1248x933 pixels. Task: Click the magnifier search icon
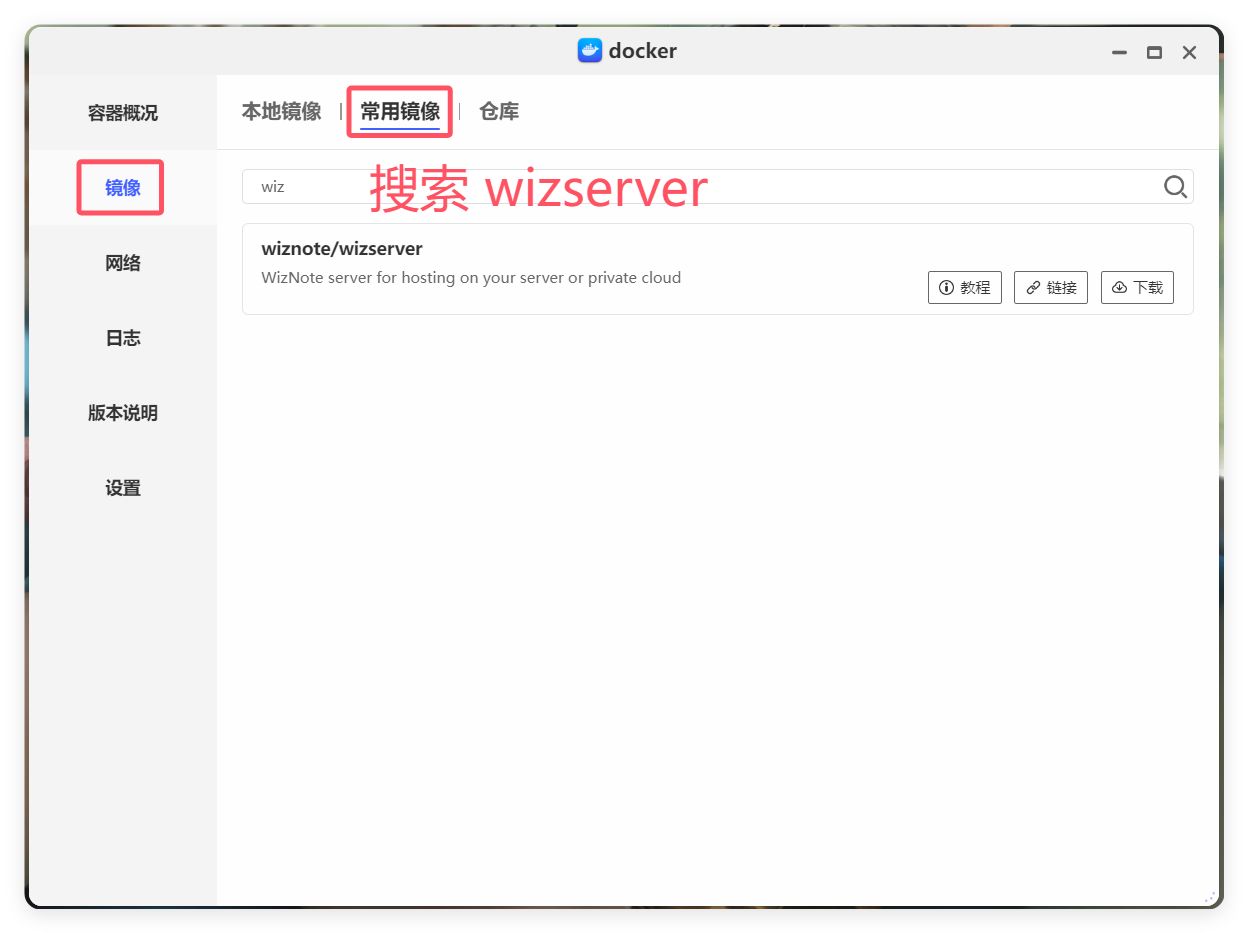pyautogui.click(x=1175, y=186)
